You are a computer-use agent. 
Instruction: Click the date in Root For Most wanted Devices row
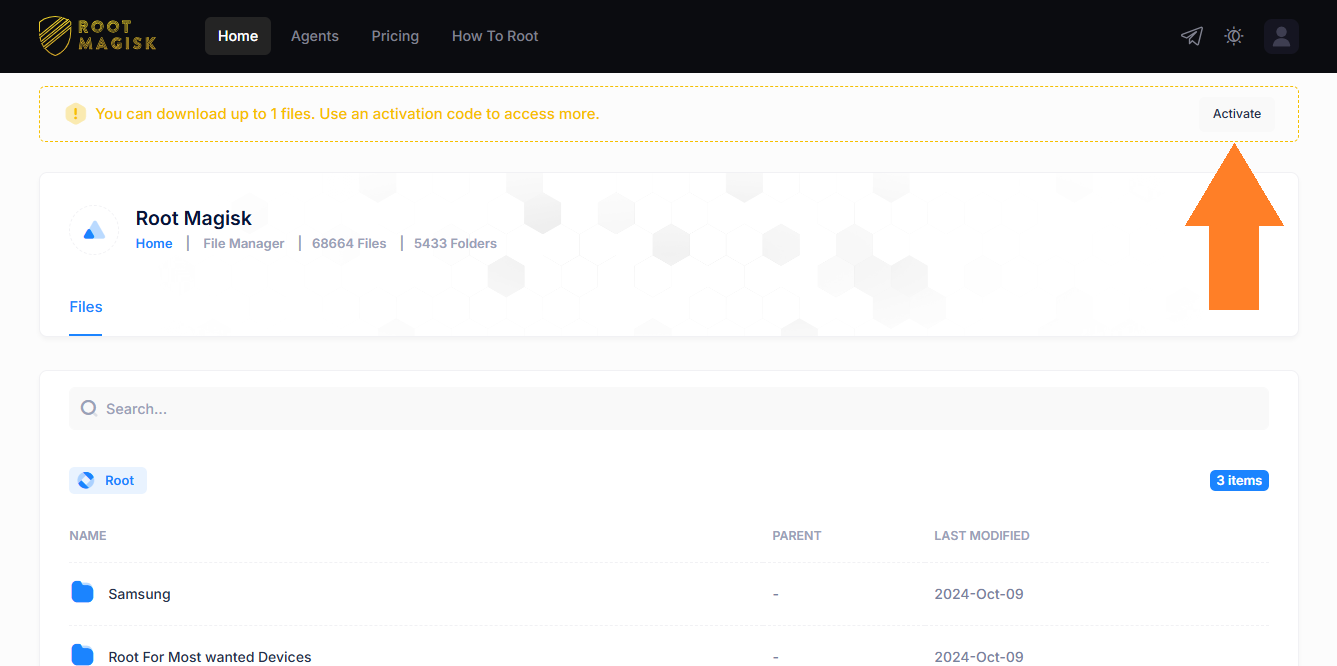tap(979, 657)
